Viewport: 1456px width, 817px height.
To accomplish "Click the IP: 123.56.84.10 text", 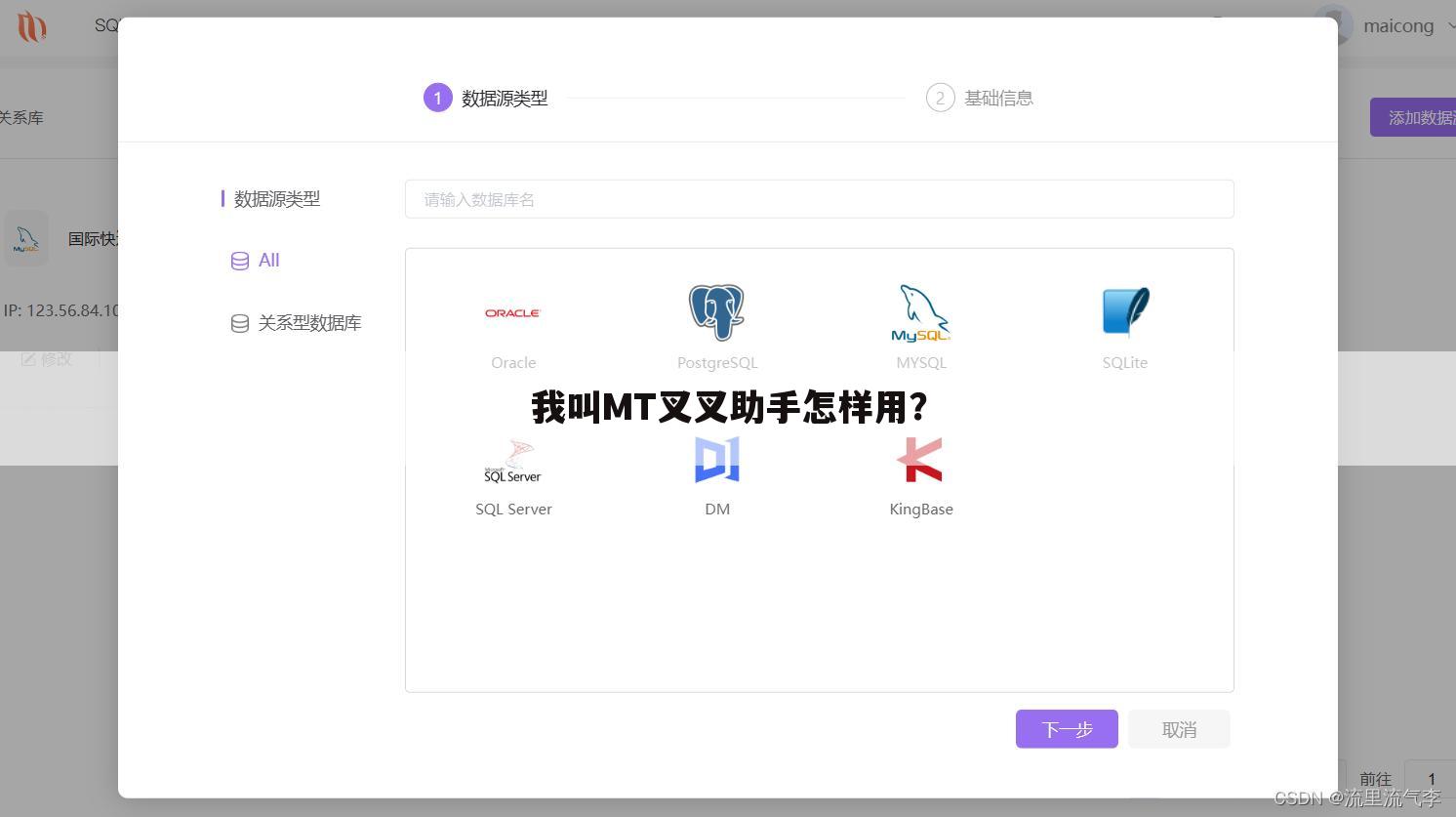I will (60, 310).
